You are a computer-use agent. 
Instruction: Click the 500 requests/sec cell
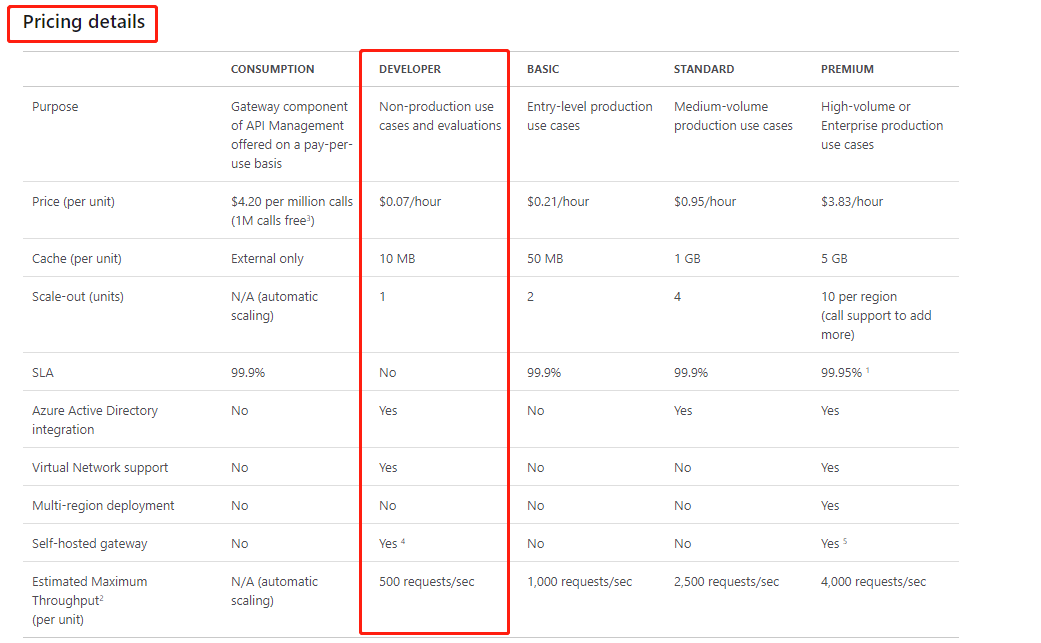pyautogui.click(x=427, y=582)
